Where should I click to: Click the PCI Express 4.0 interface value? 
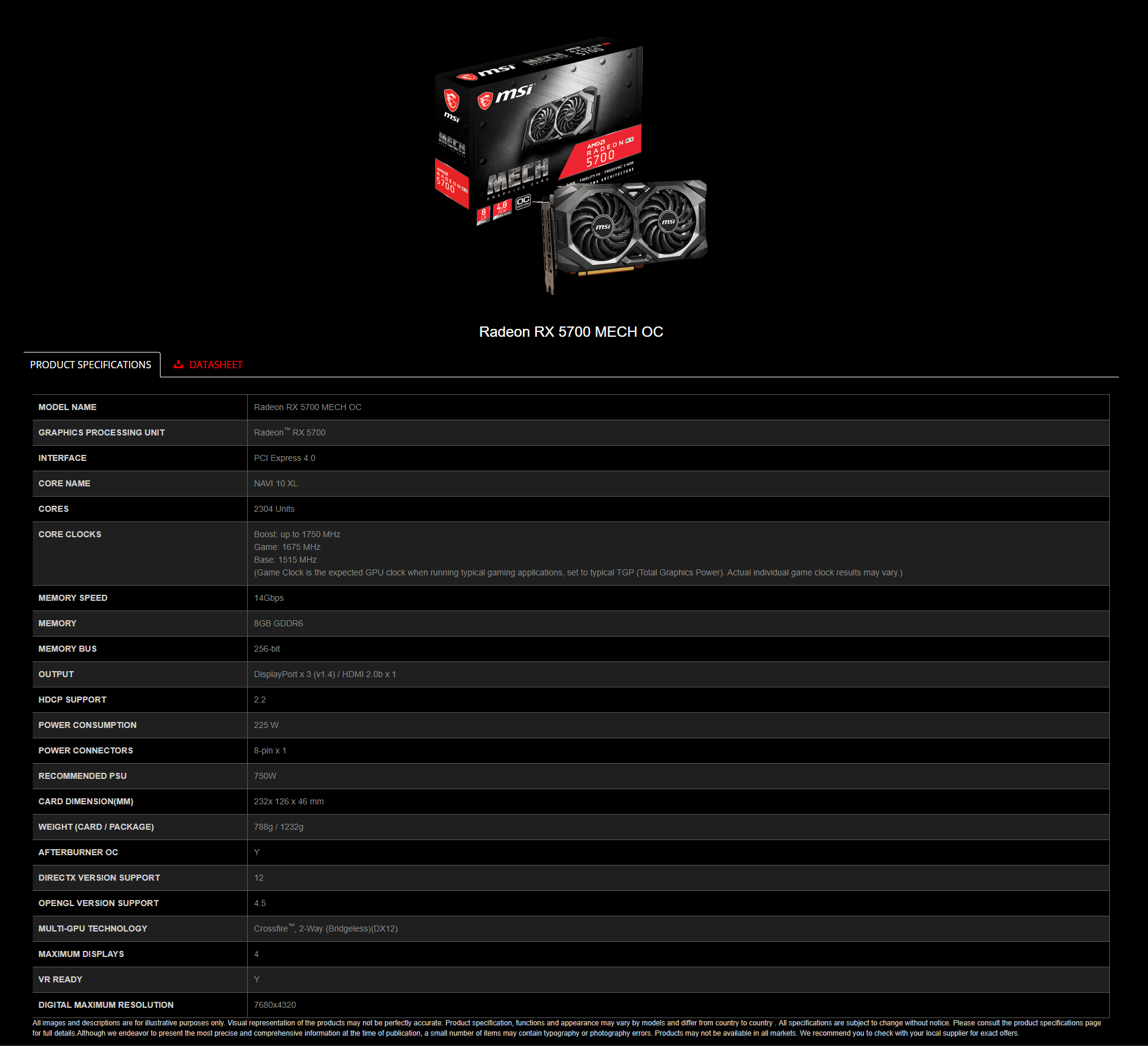(285, 458)
